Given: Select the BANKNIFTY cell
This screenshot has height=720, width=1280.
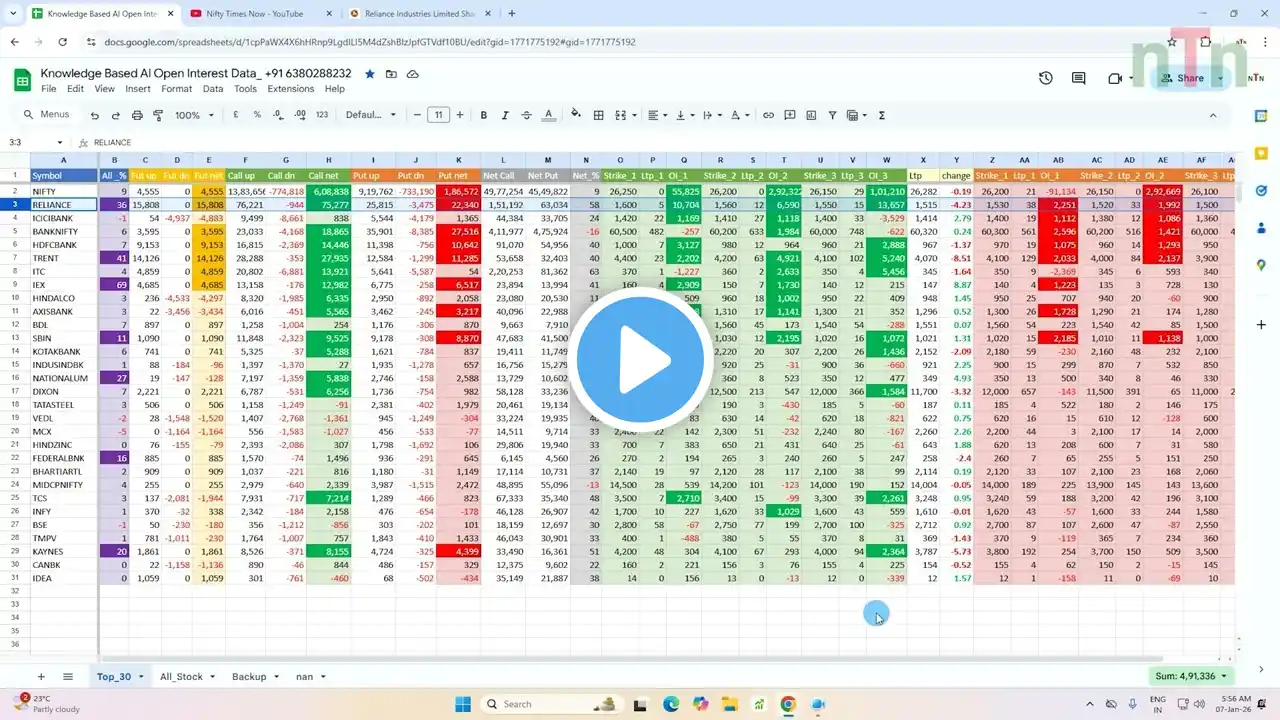Looking at the screenshot, I should [x=63, y=231].
